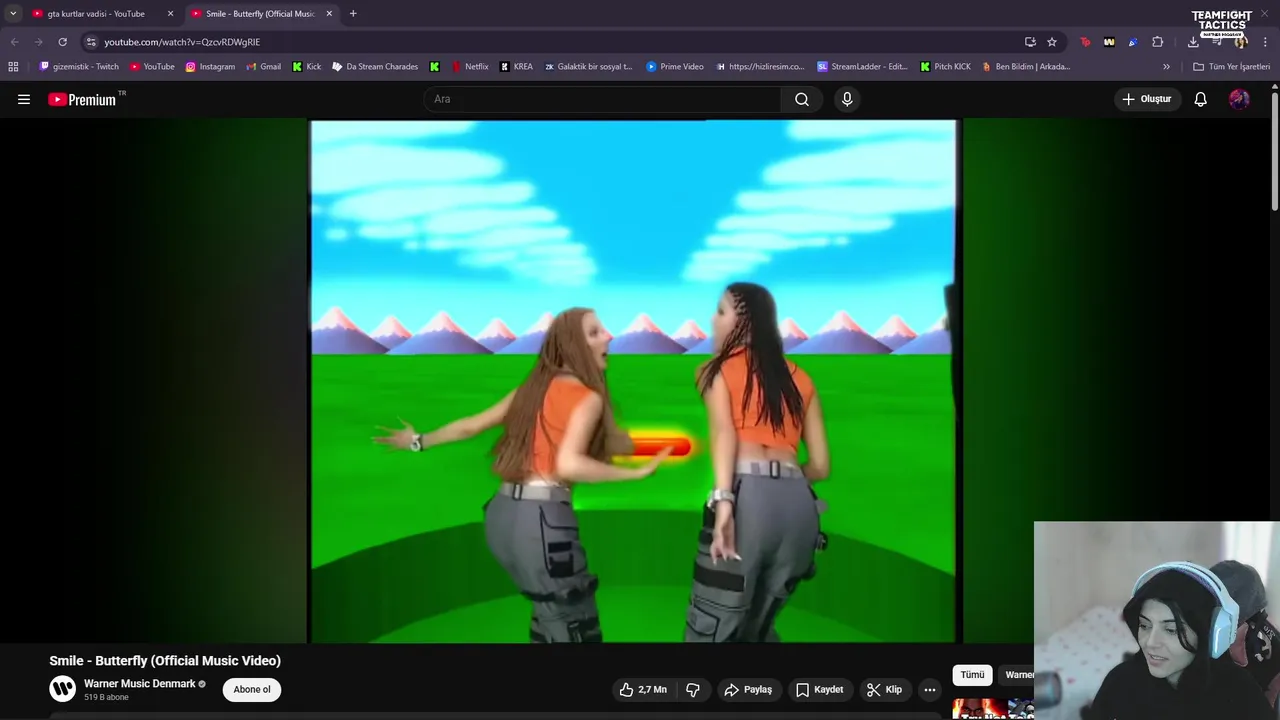Open the YouTube bookmark
The height and width of the screenshot is (720, 1280).
tap(152, 67)
